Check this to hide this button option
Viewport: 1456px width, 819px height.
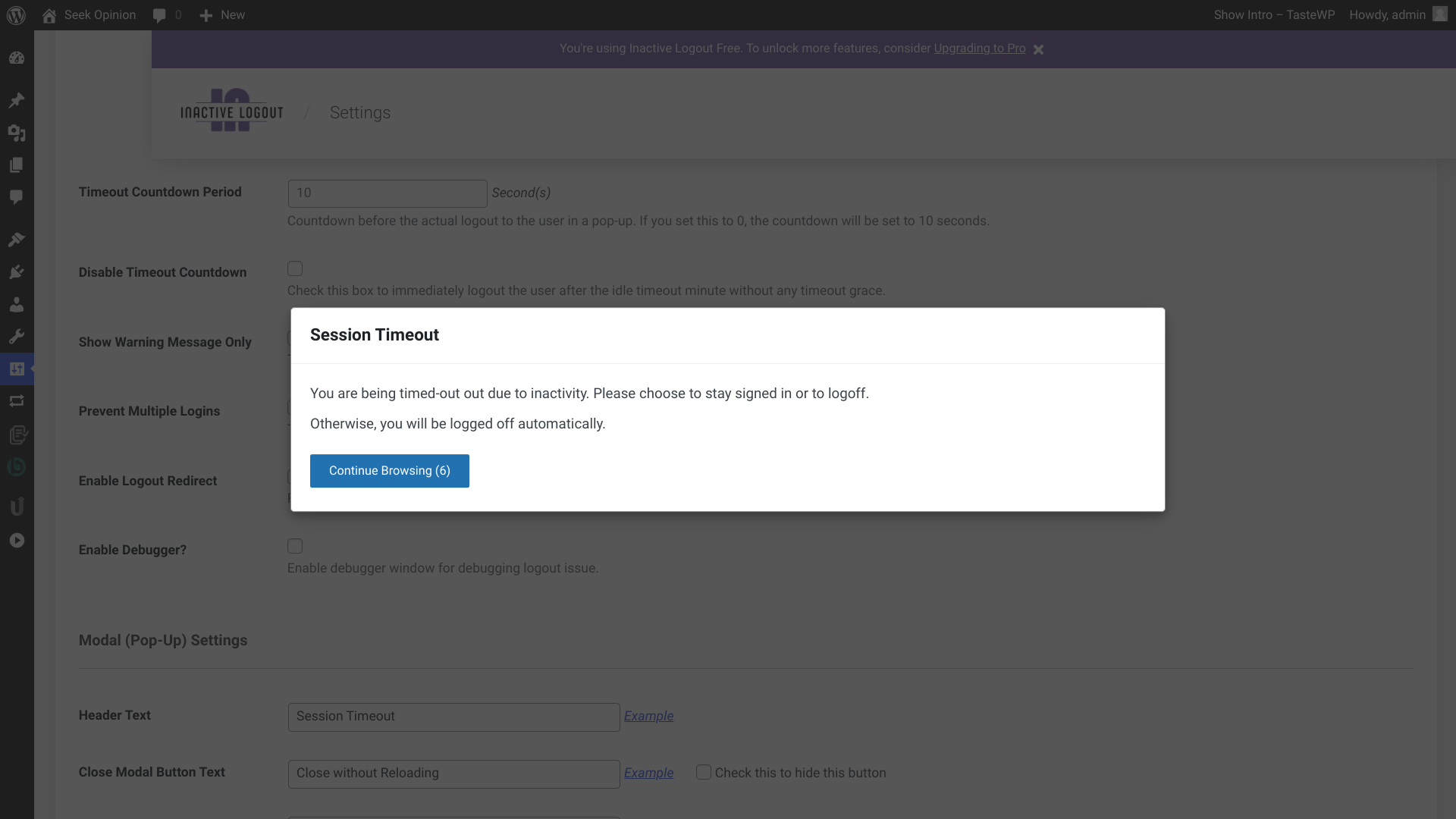pyautogui.click(x=704, y=771)
